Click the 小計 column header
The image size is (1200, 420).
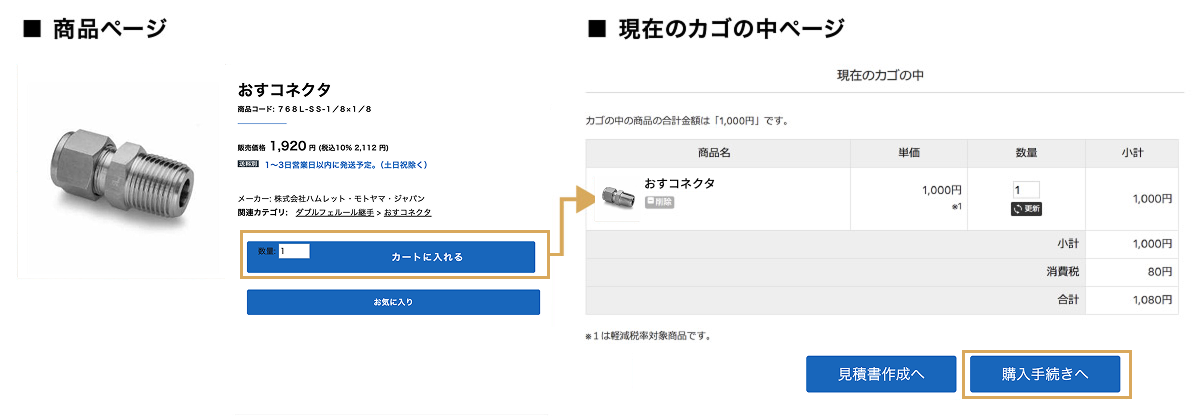[1132, 153]
